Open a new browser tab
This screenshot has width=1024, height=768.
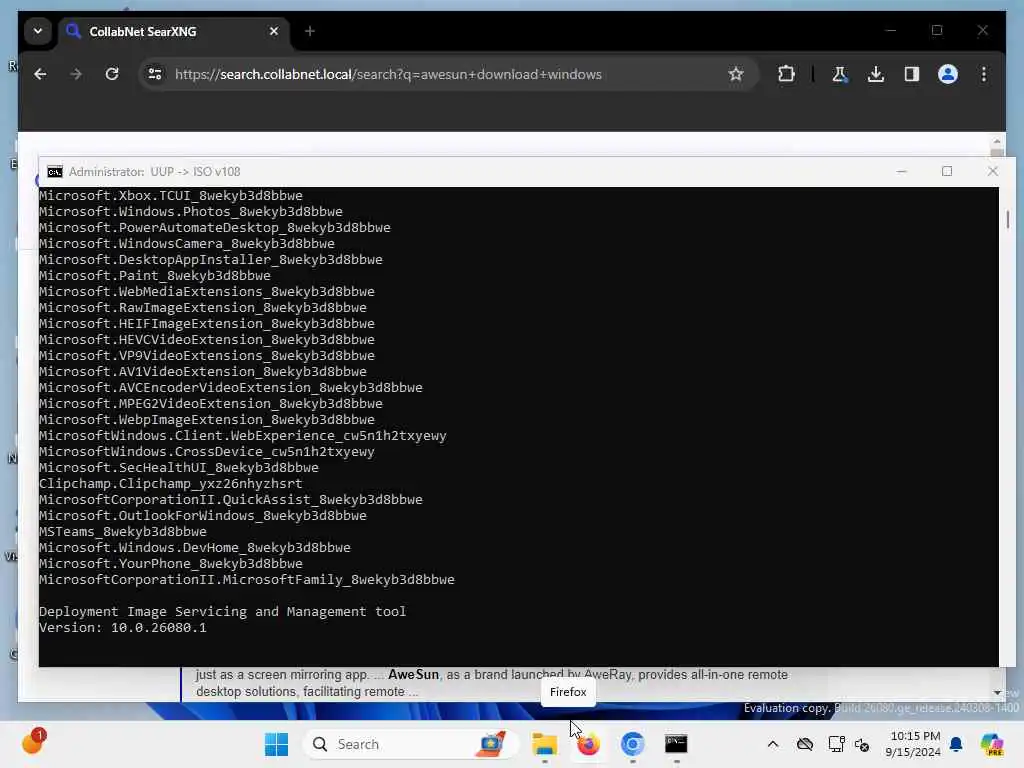tap(310, 31)
